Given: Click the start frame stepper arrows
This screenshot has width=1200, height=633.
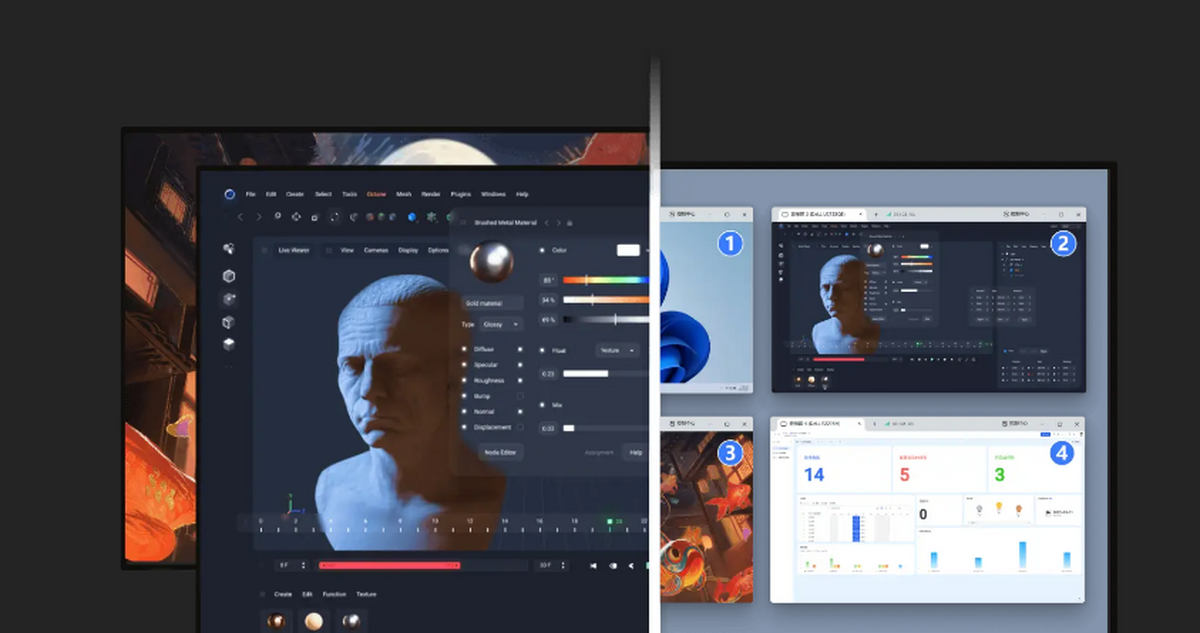Looking at the screenshot, I should pyautogui.click(x=304, y=566).
